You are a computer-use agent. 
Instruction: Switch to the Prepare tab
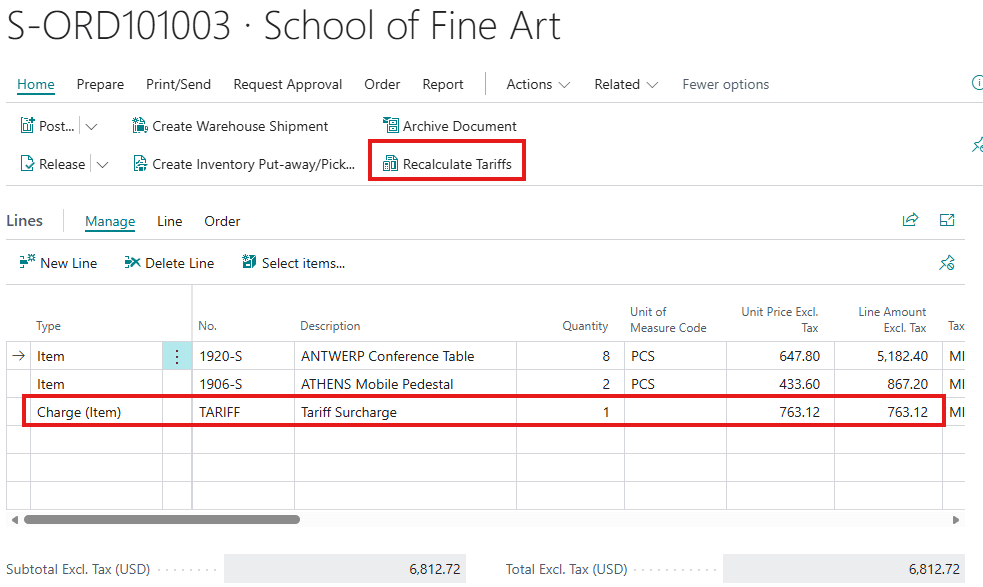(x=100, y=85)
